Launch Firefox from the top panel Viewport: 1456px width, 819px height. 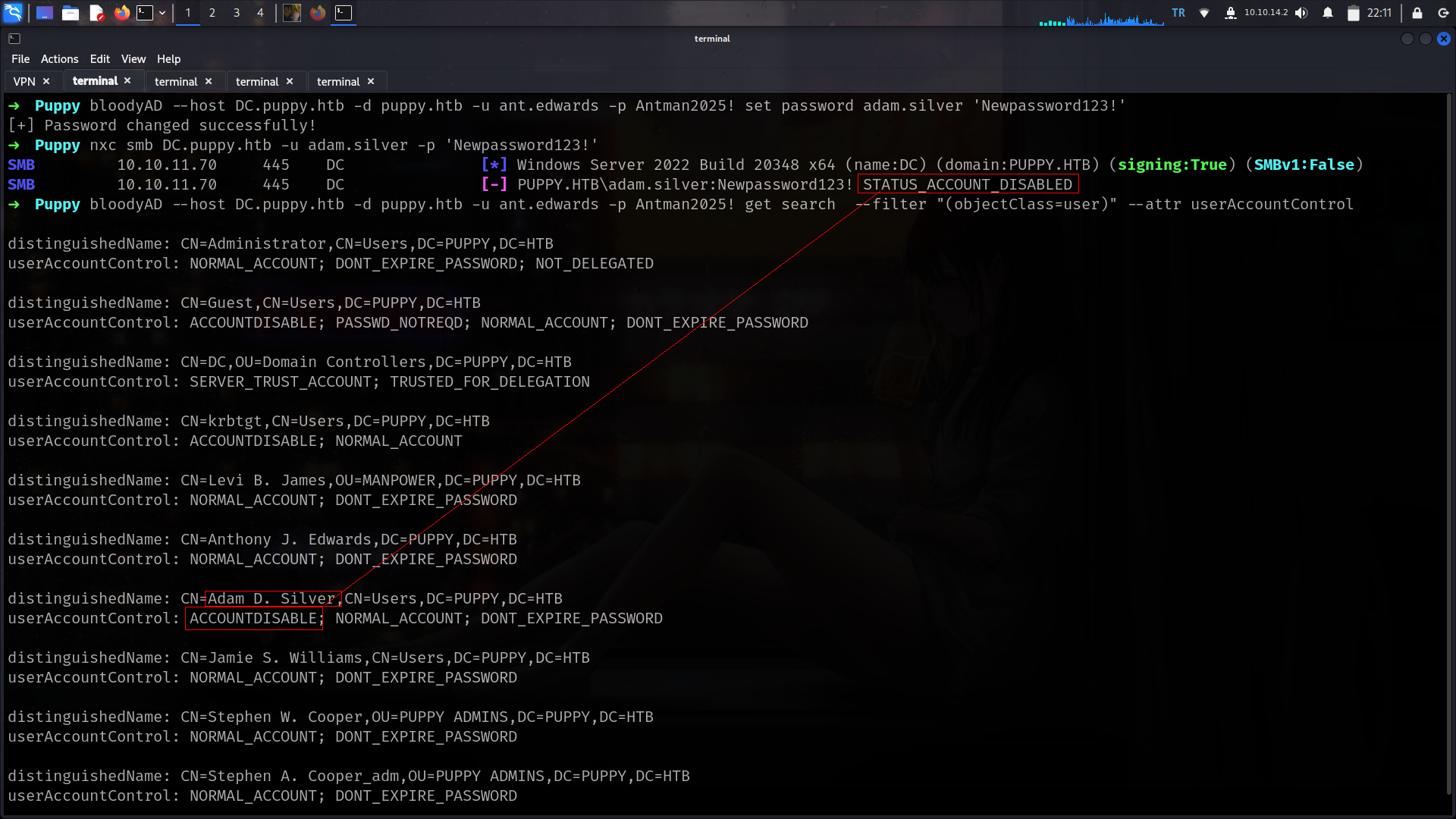[x=121, y=13]
